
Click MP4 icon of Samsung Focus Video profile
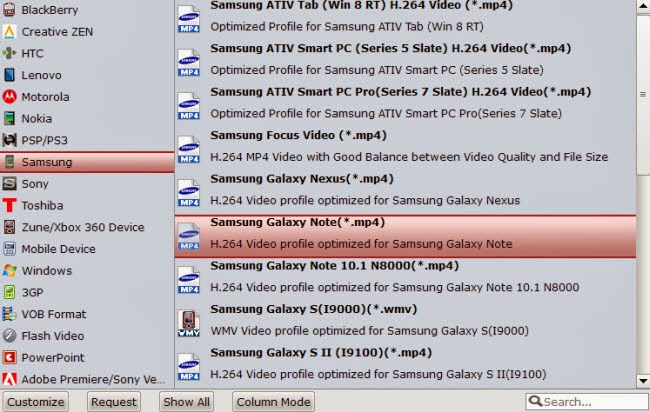click(x=189, y=150)
